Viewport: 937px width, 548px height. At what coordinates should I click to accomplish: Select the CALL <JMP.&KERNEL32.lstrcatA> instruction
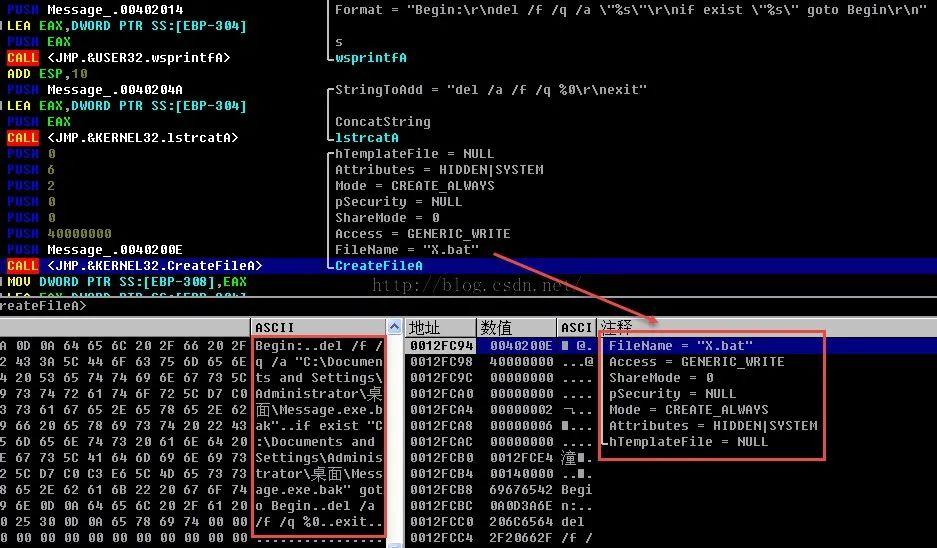tap(123, 138)
